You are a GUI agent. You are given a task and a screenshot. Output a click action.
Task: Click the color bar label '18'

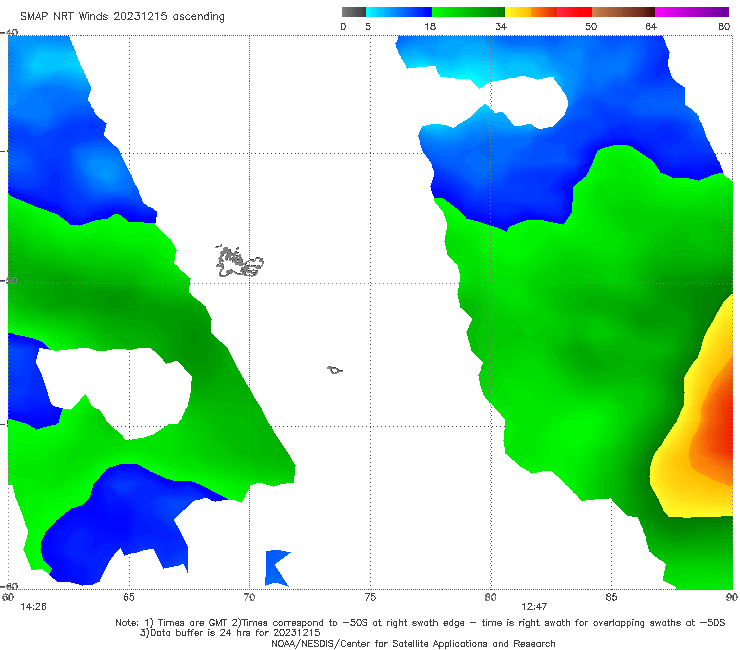coord(430,26)
